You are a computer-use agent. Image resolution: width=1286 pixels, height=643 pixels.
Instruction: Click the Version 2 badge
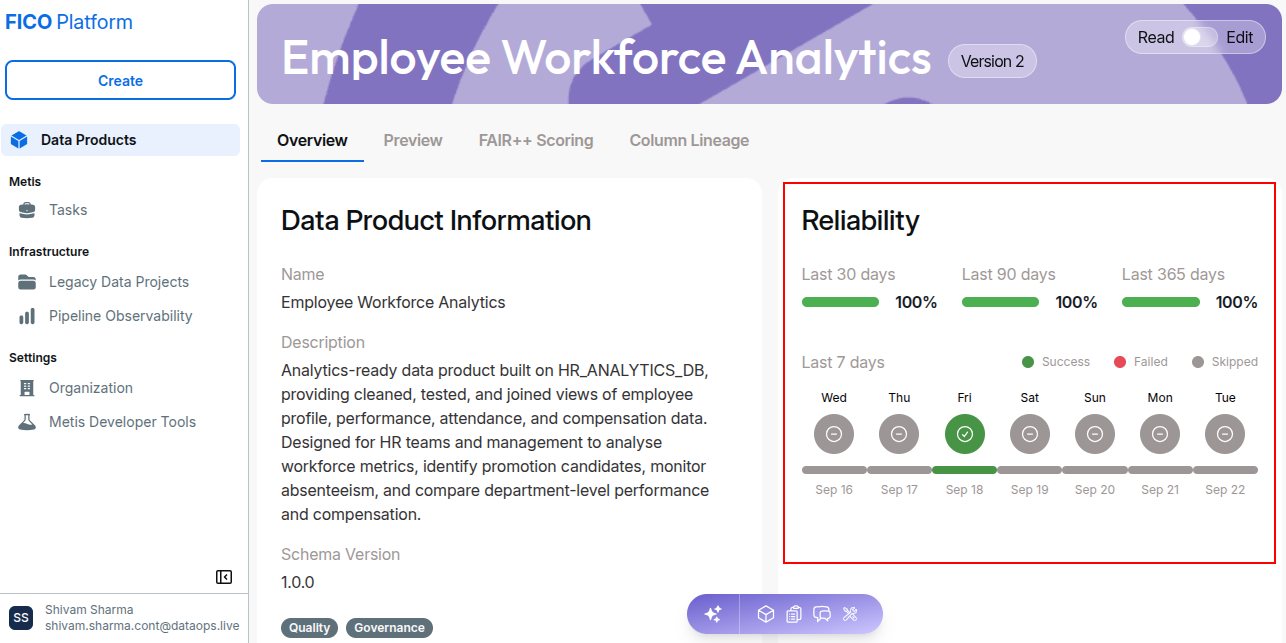pos(992,61)
